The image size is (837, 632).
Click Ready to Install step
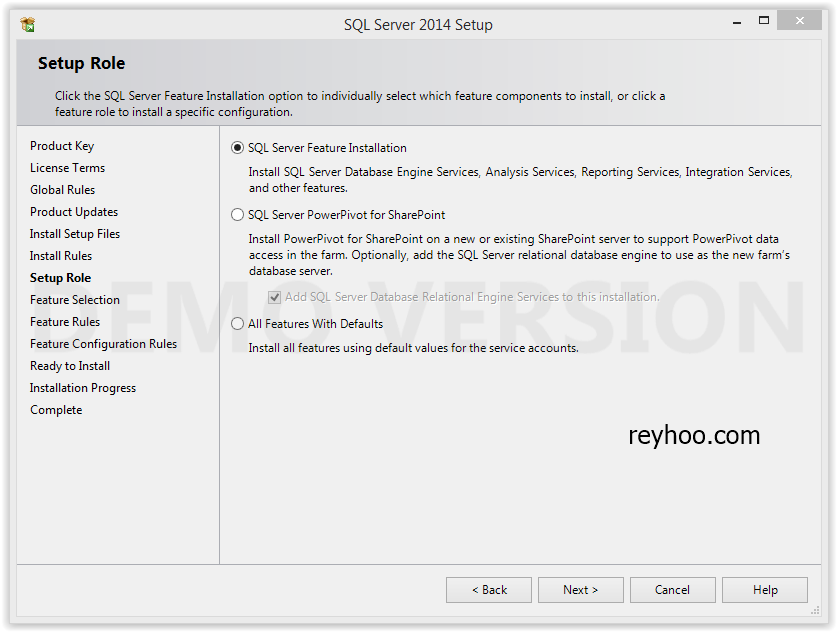pos(70,366)
